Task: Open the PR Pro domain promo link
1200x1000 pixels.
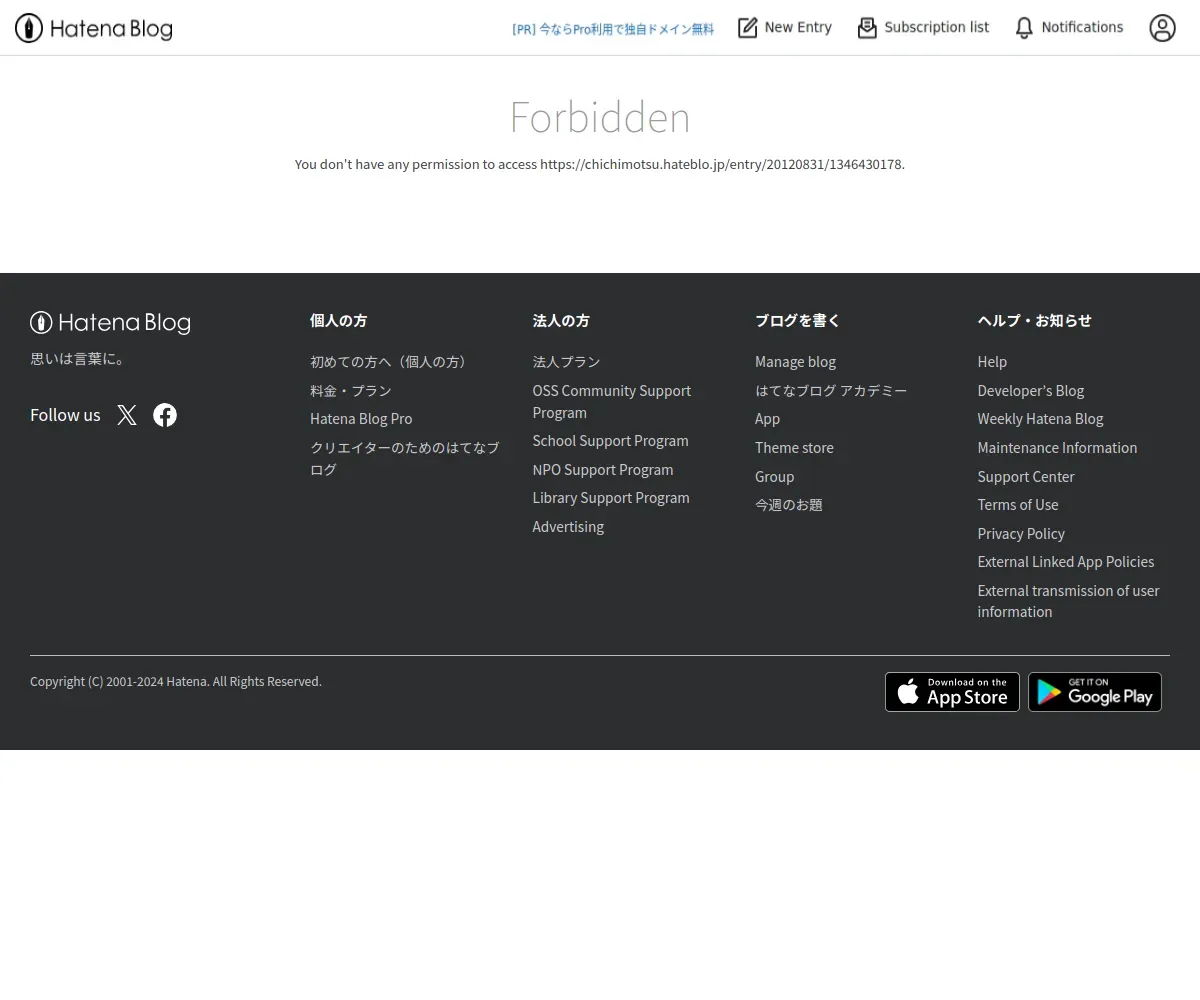Action: point(613,29)
